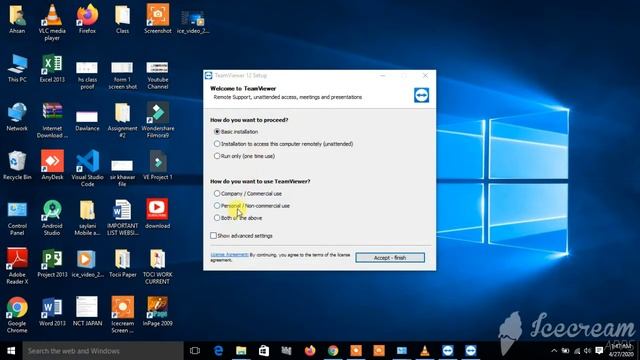Viewport: 640px width, 360px height.
Task: Open the red download desktop icon
Action: (x=158, y=213)
